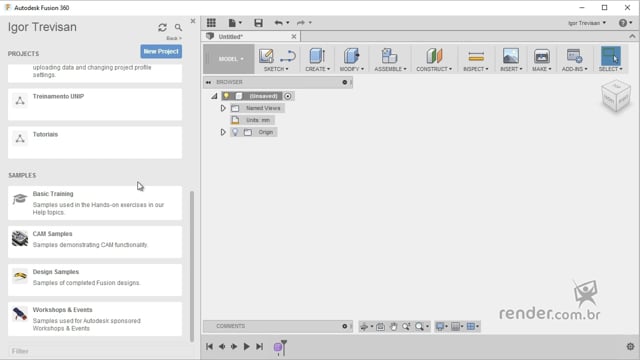Collapse the (Unsaved) root node

point(214,96)
